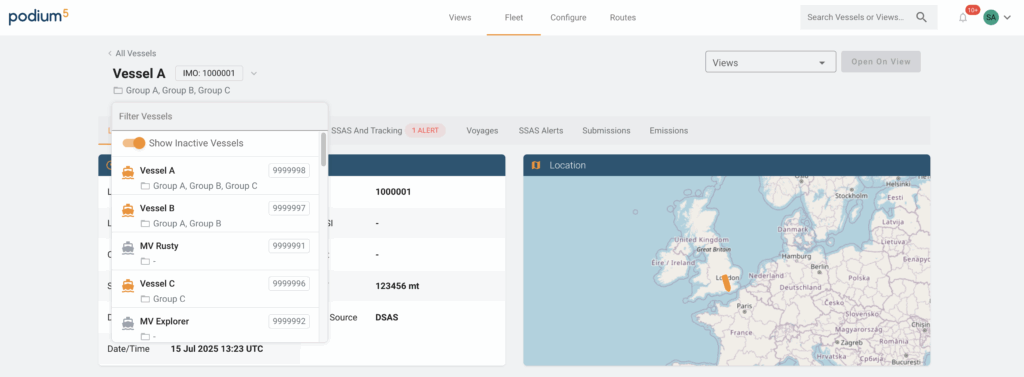This screenshot has width=1024, height=377.
Task: Open the Views top navigation item
Action: tap(460, 18)
